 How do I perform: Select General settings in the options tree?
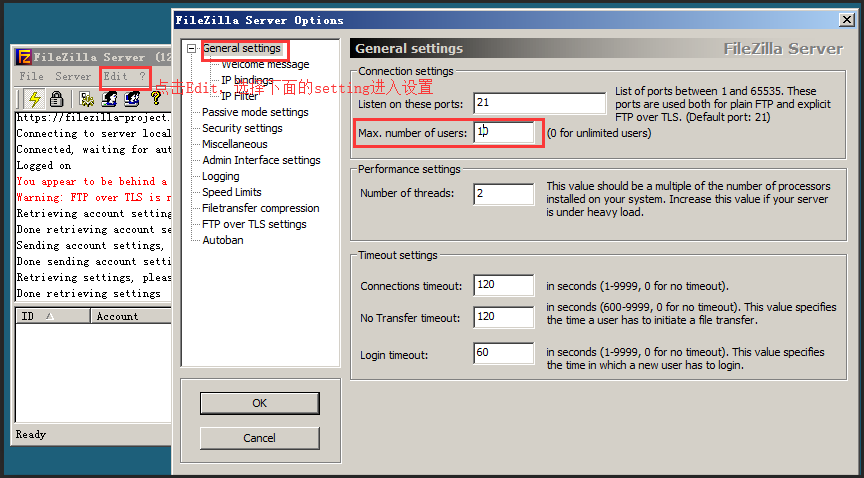pos(242,49)
